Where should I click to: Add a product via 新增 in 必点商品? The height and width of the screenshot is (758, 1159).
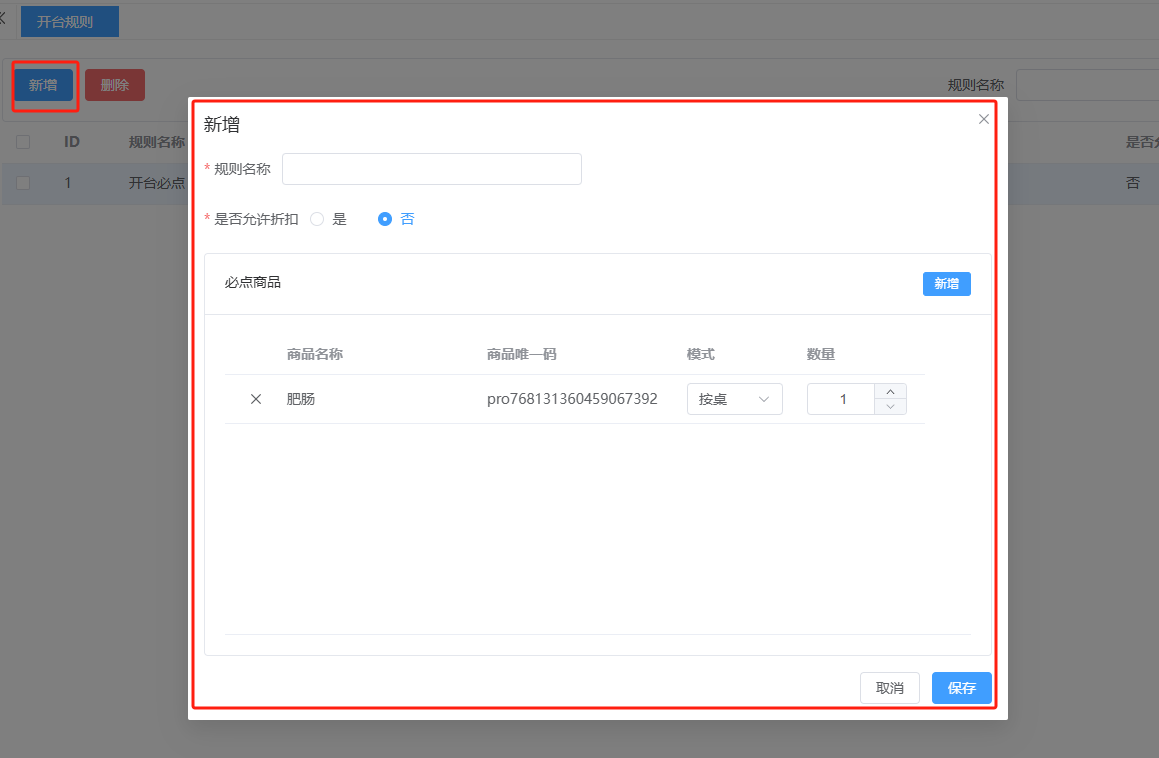(946, 284)
